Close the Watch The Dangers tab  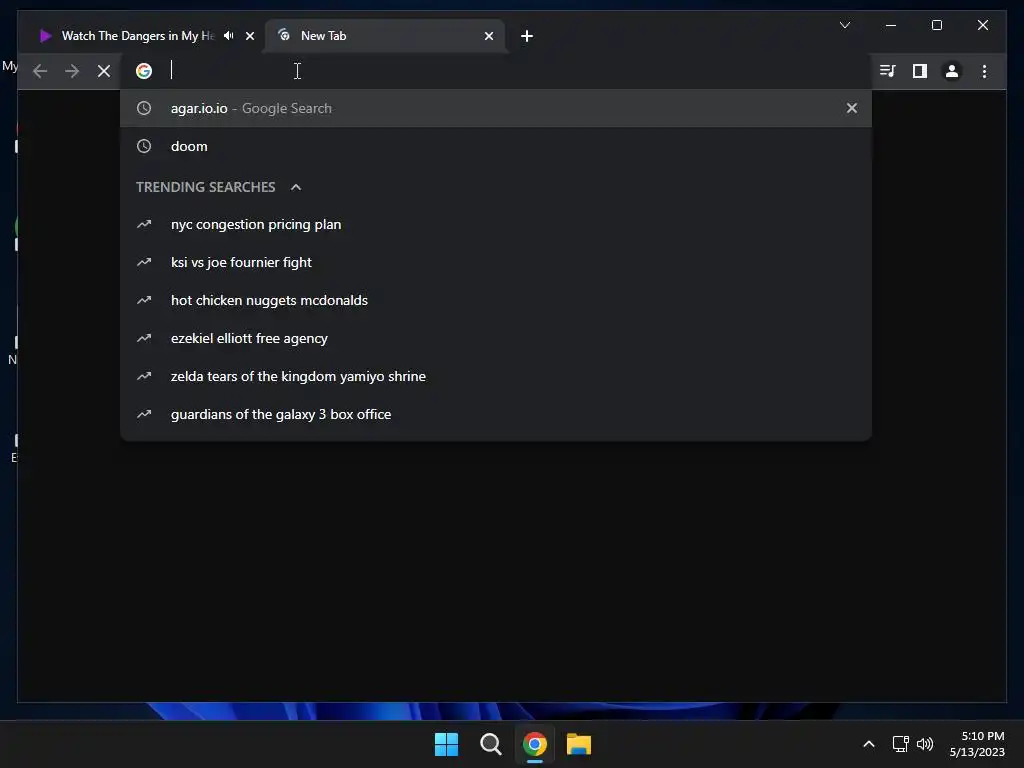pyautogui.click(x=249, y=36)
